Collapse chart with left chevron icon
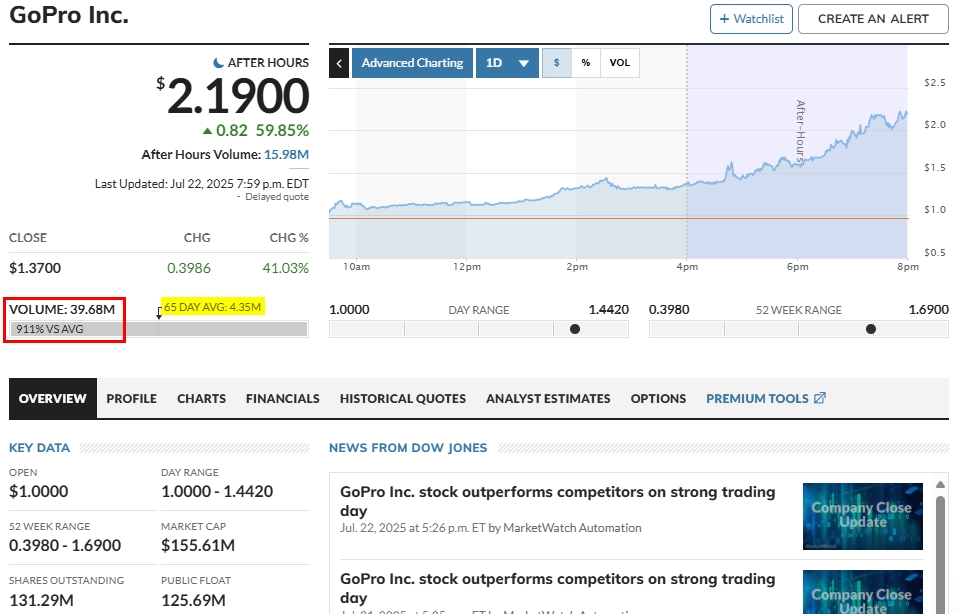 (x=339, y=63)
